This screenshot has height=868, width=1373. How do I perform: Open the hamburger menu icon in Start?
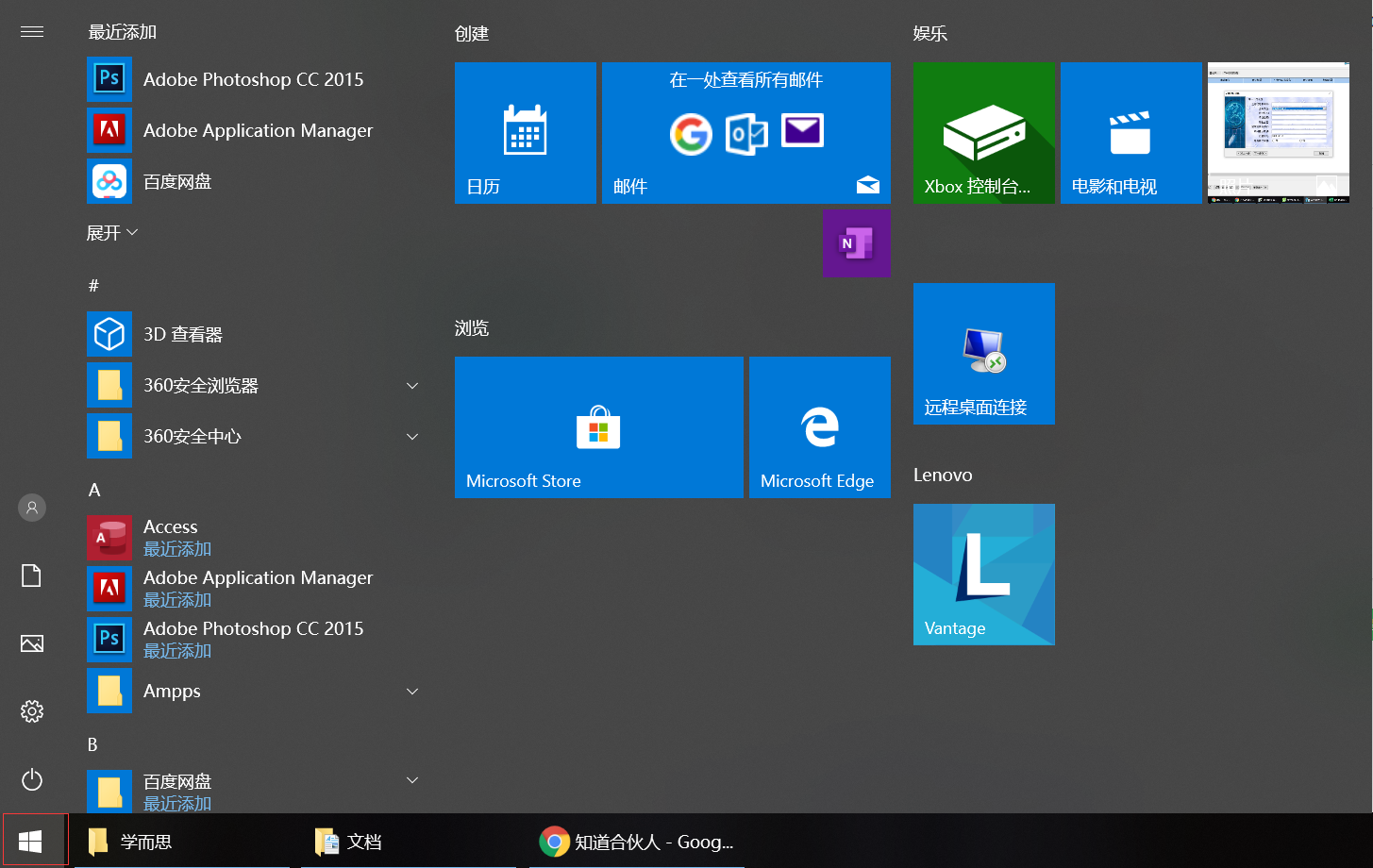click(x=32, y=32)
